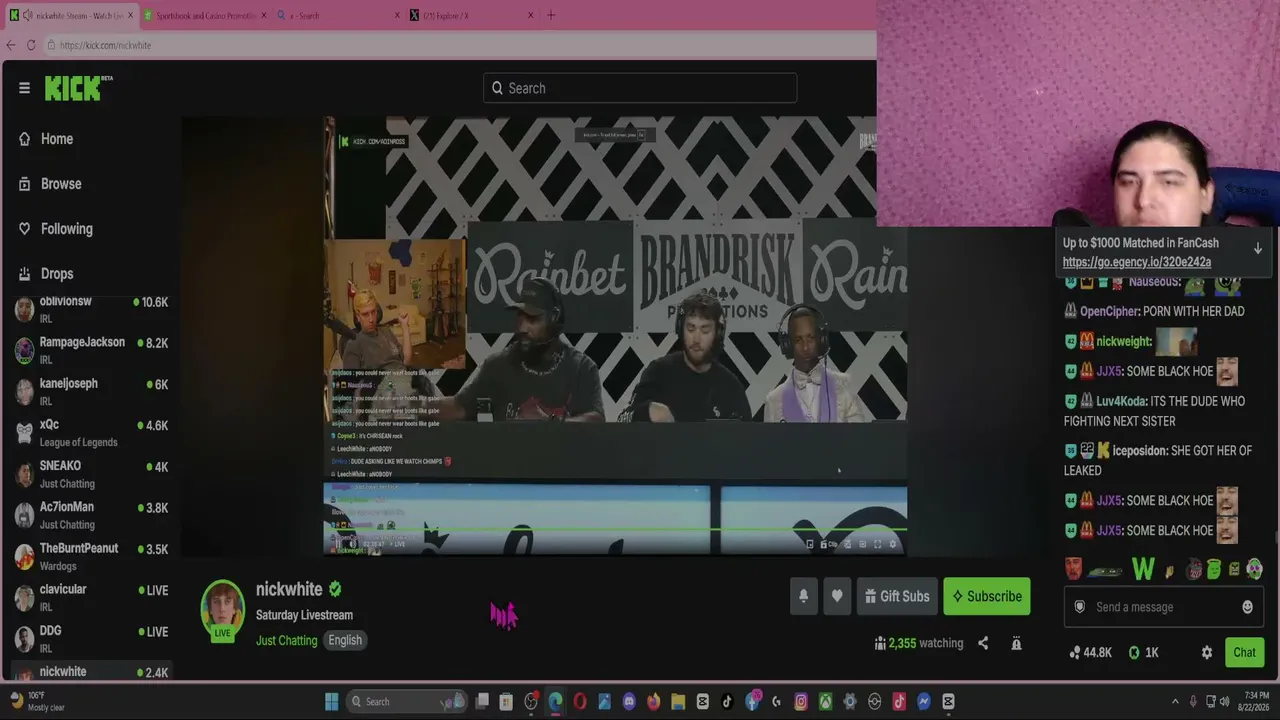Open Microsoft Edge from the taskbar
The width and height of the screenshot is (1280, 720).
coord(555,701)
